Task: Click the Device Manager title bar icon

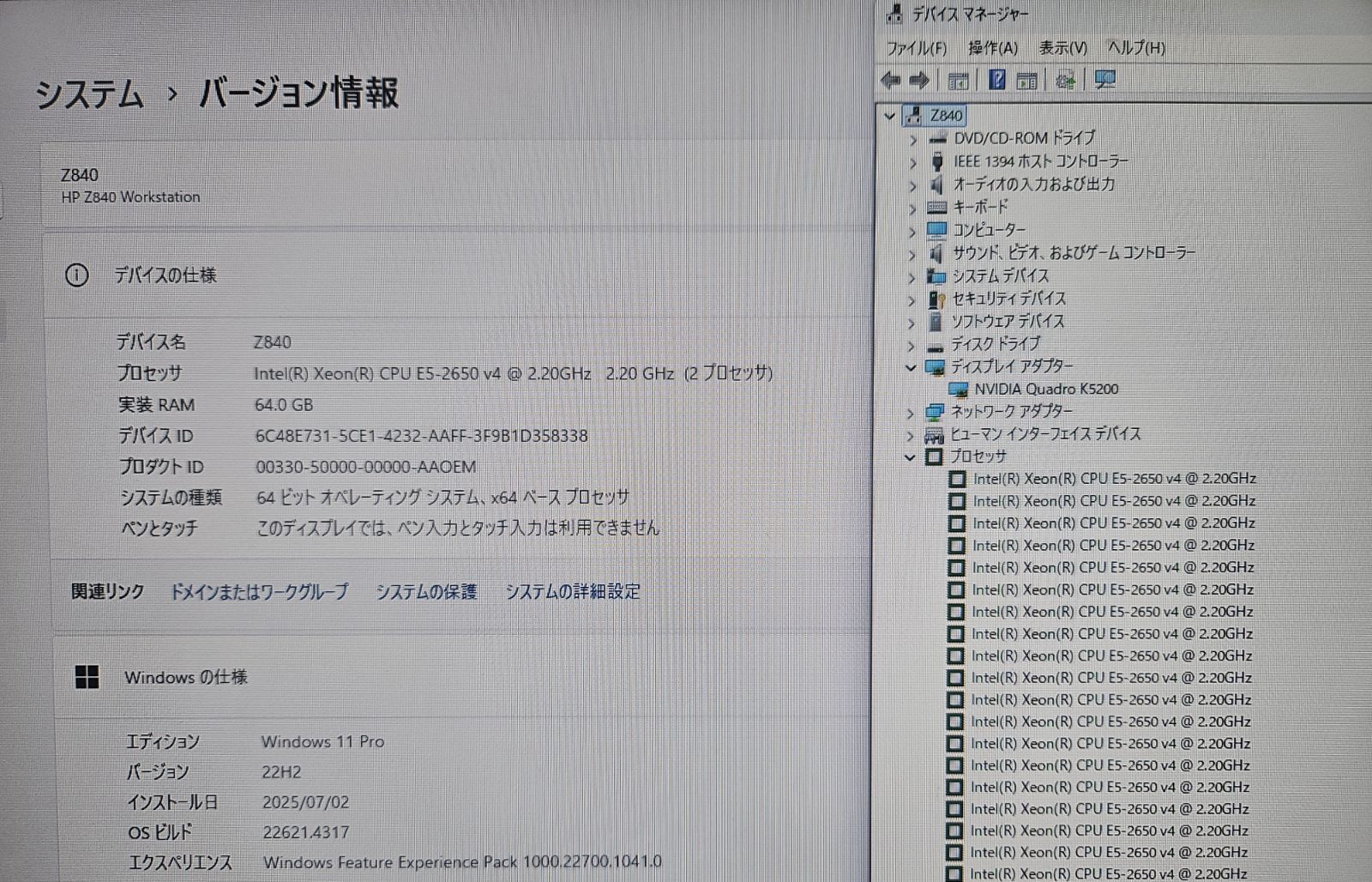Action: pyautogui.click(x=895, y=13)
